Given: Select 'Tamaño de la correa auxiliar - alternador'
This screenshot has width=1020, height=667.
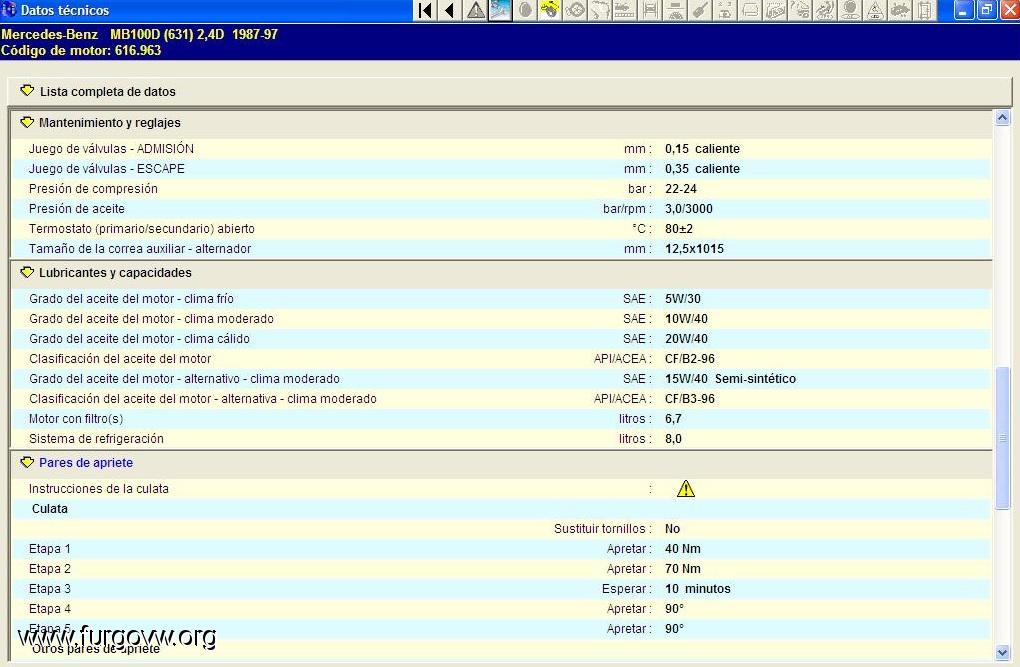Looking at the screenshot, I should (x=140, y=249).
